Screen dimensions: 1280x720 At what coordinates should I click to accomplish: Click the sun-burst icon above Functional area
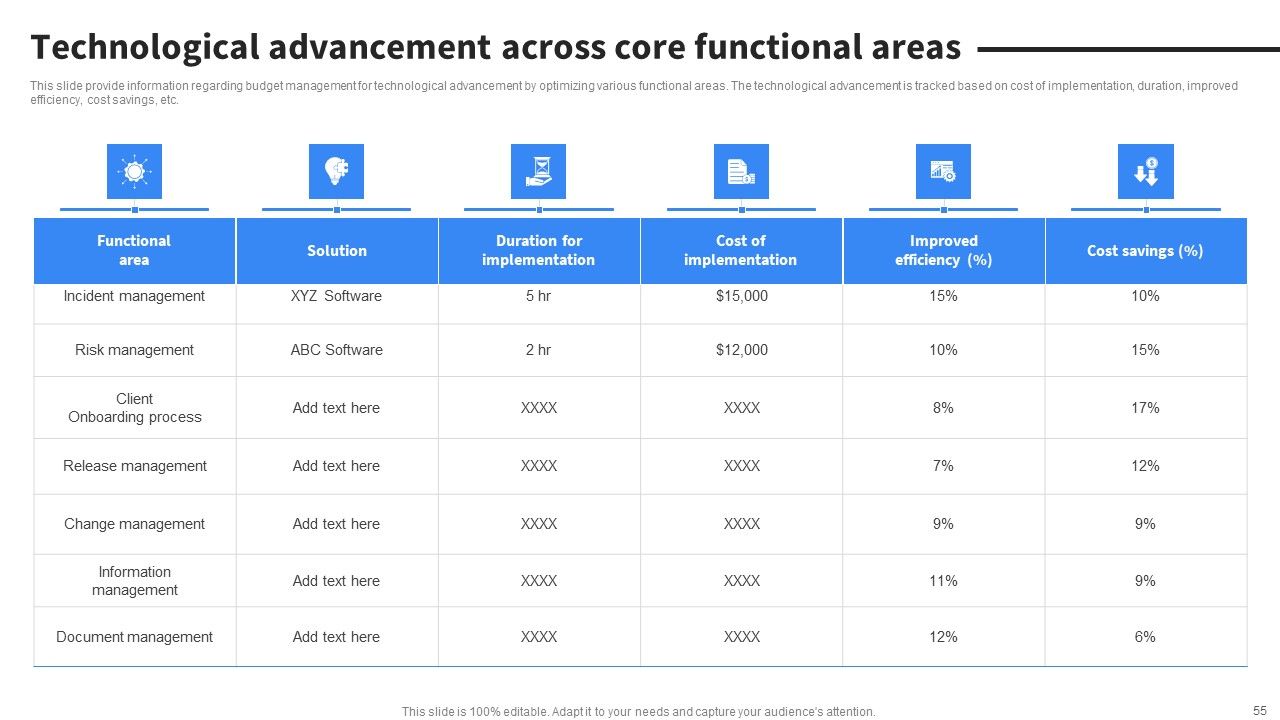tap(134, 171)
